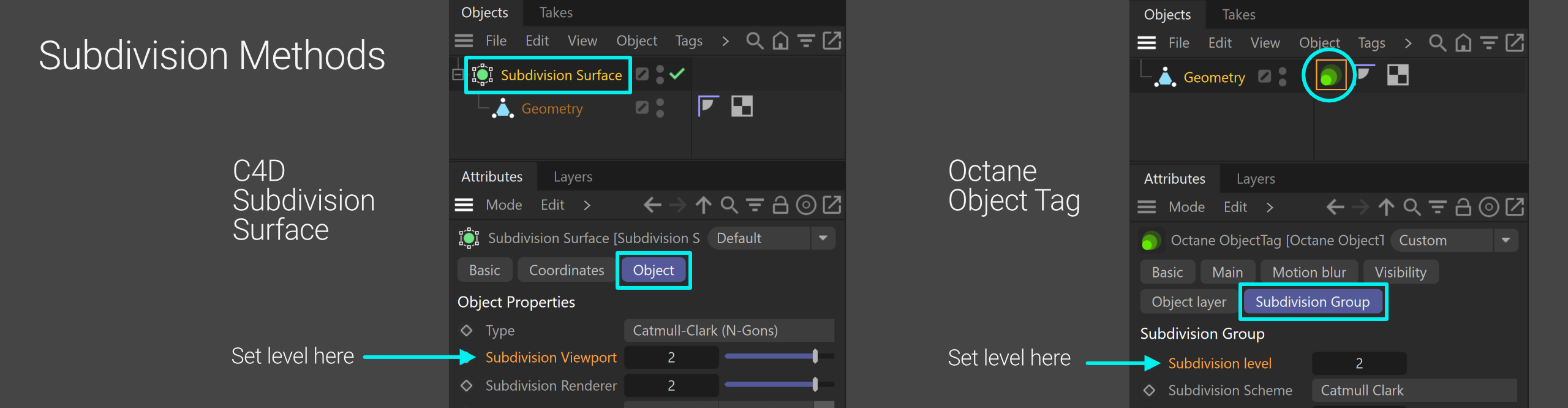The width and height of the screenshot is (1568, 408).
Task: Click the lock icon in left Attributes toolbar
Action: [780, 205]
